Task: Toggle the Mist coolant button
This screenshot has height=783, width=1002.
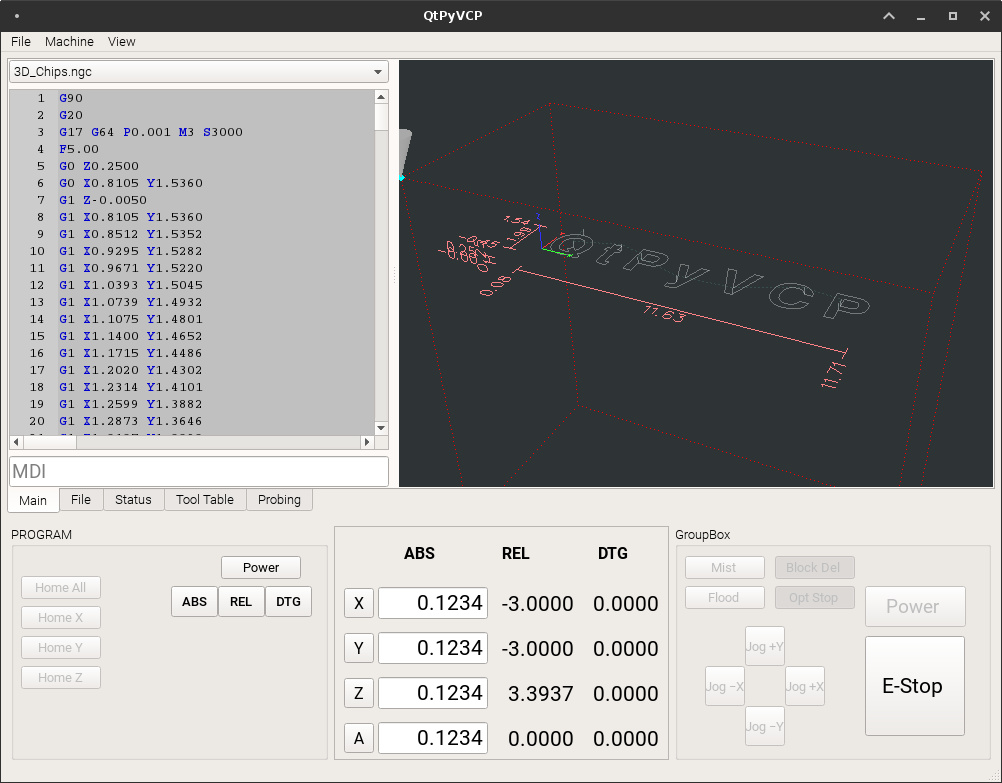Action: click(x=725, y=568)
